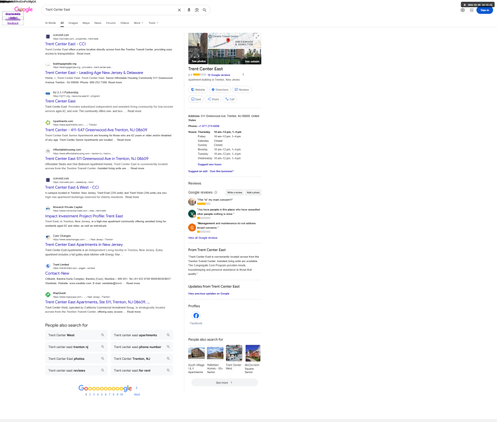Click the Sign in button

[485, 10]
